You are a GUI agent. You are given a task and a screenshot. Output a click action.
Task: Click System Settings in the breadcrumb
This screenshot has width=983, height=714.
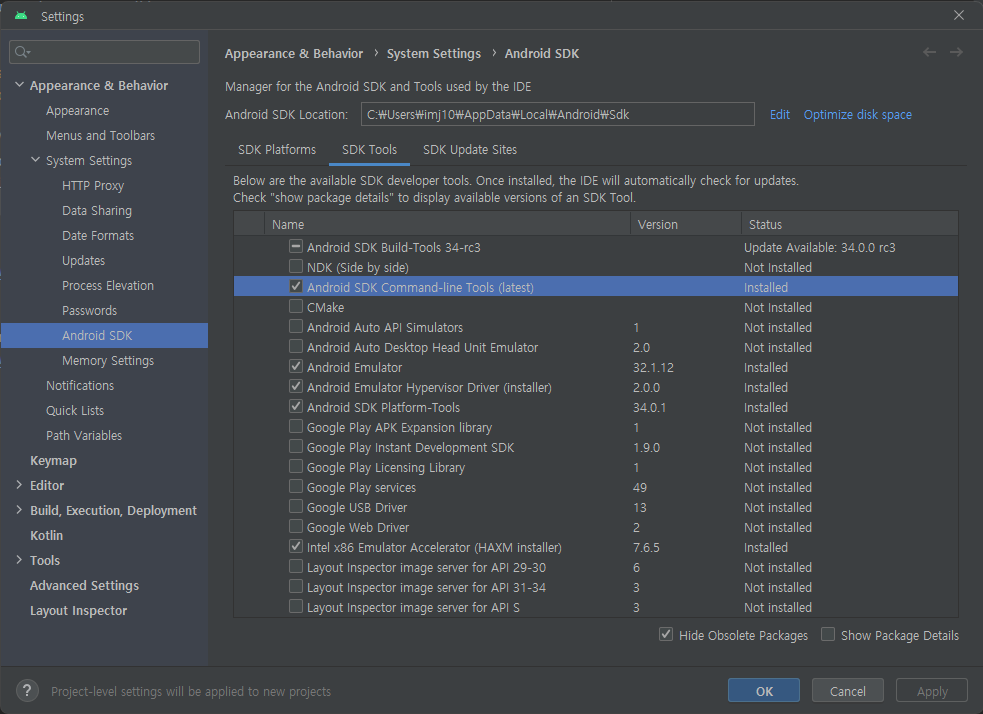click(x=434, y=53)
